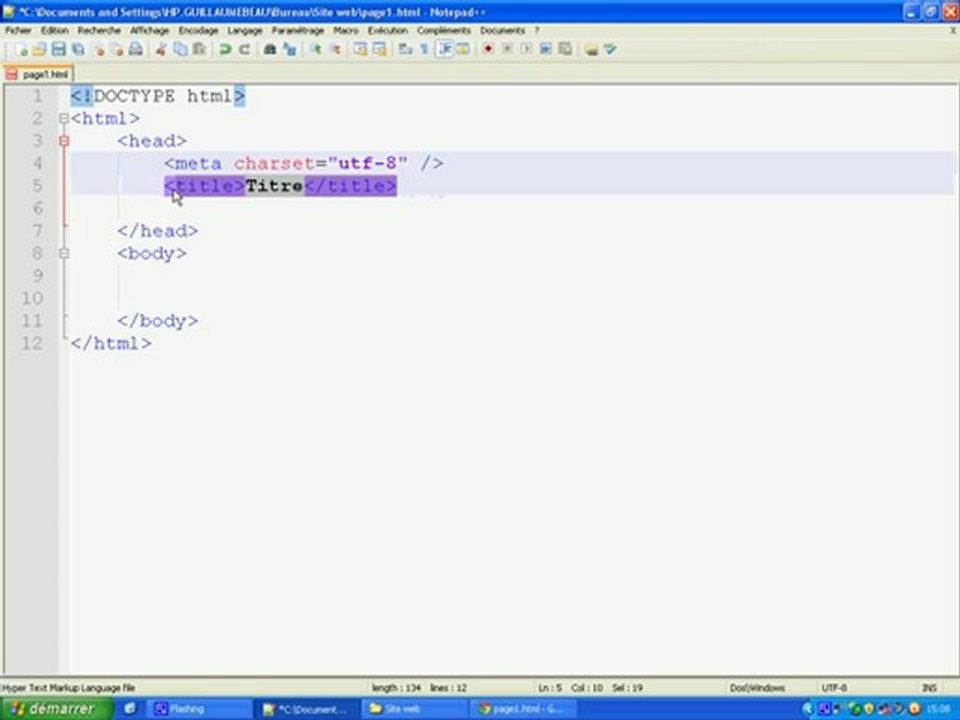Open Find with the binoculars icon
Image resolution: width=960 pixels, height=720 pixels.
tap(269, 50)
